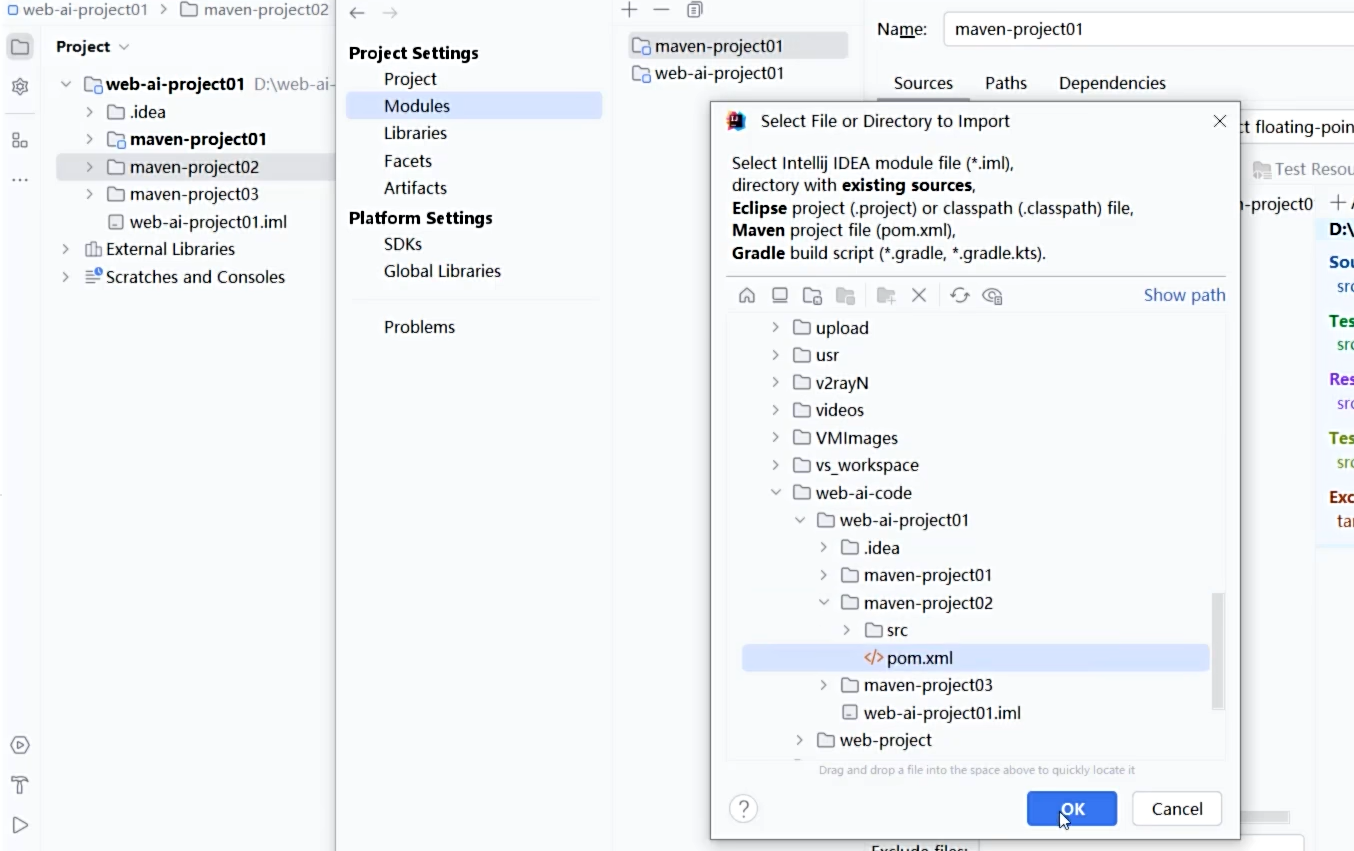Expand the VMImages folder
The height and width of the screenshot is (851, 1354).
click(x=775, y=438)
